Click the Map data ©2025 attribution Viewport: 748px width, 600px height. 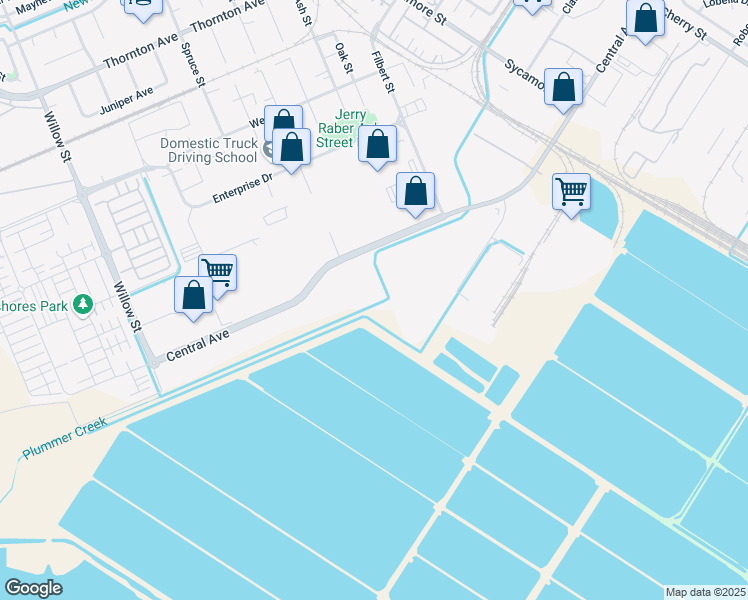coord(705,592)
